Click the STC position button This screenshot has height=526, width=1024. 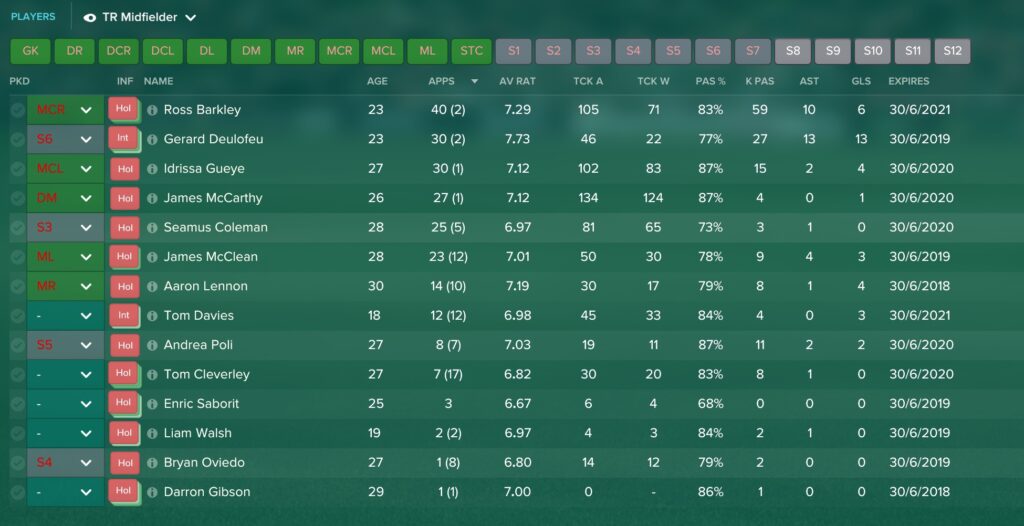pos(472,51)
